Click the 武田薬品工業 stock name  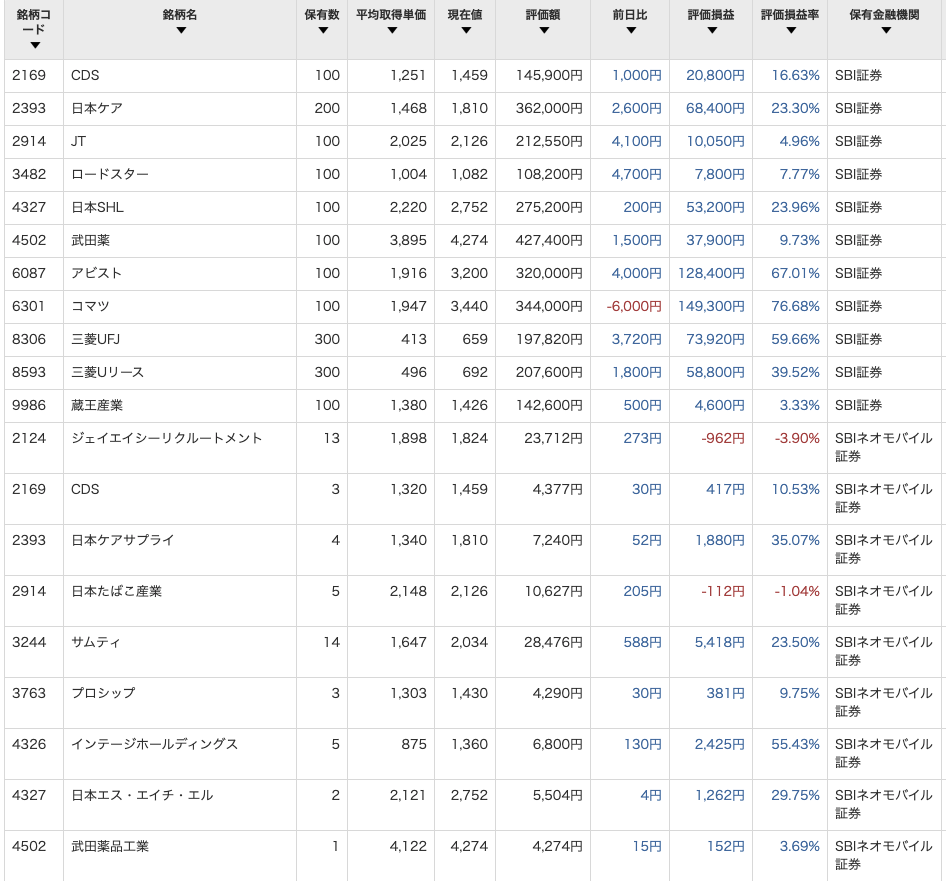110,847
